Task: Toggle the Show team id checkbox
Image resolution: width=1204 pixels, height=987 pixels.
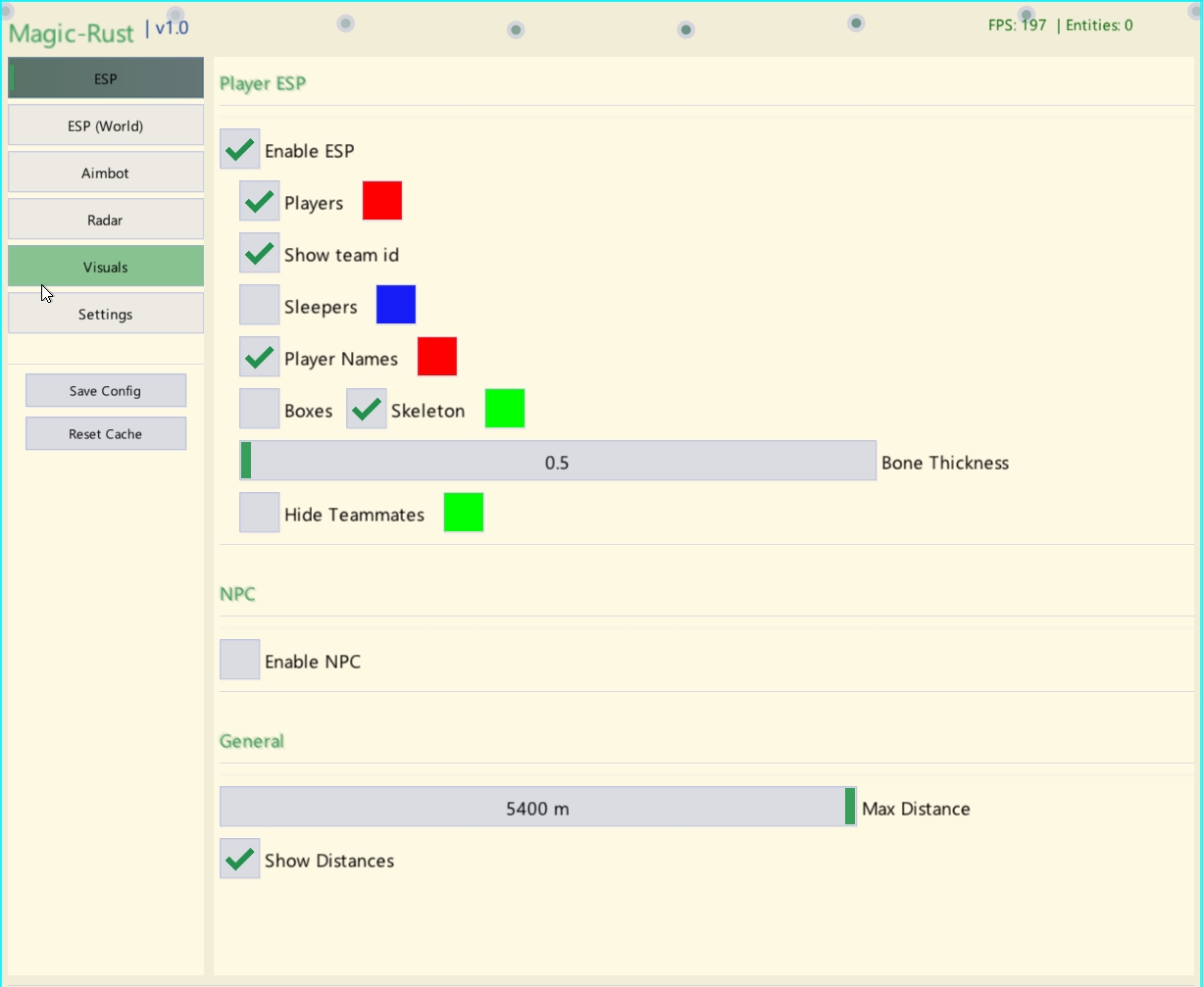Action: (260, 254)
